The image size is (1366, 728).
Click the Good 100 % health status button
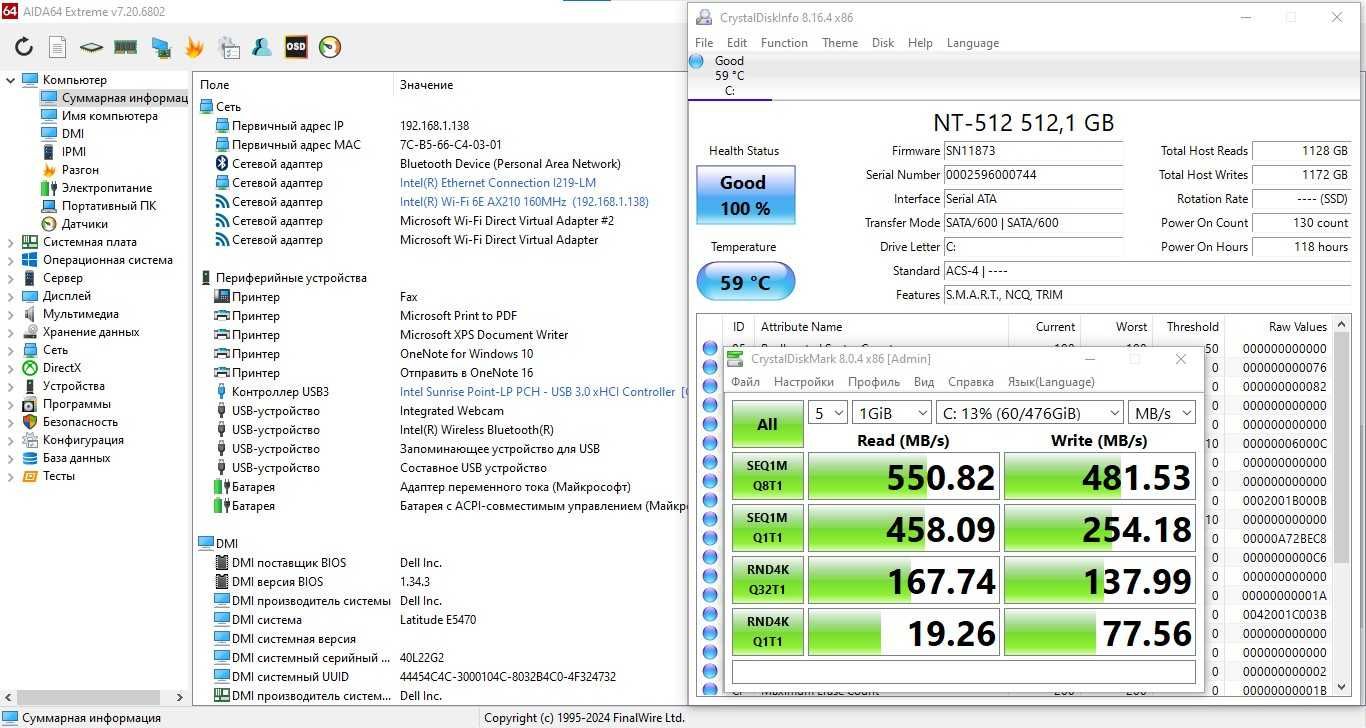pyautogui.click(x=745, y=195)
